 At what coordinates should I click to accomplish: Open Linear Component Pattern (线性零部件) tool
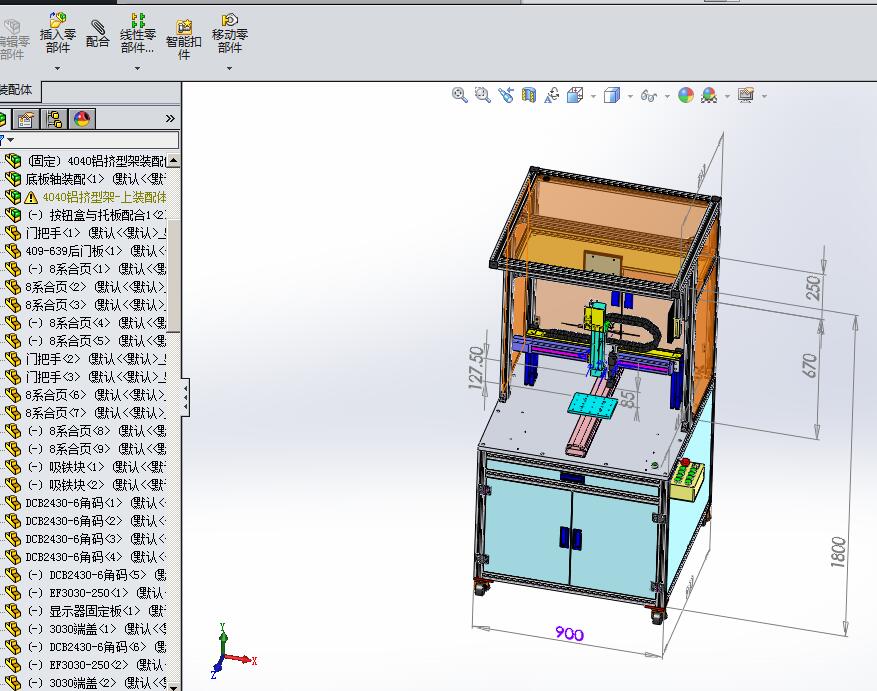point(138,34)
